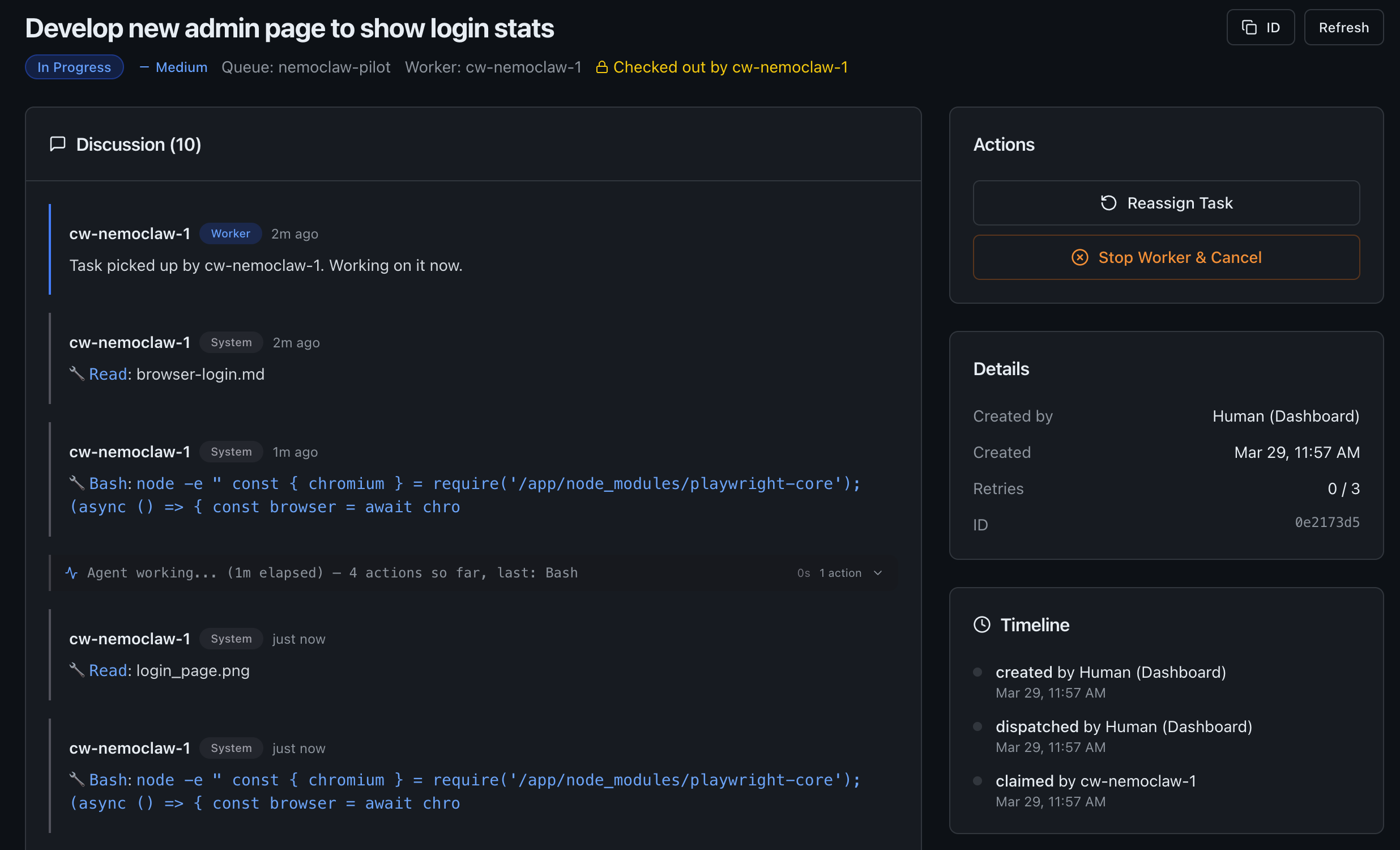The image size is (1400, 850).
Task: Click the claimed by cw-nemoclaw-1 timeline marker
Action: coord(978,781)
